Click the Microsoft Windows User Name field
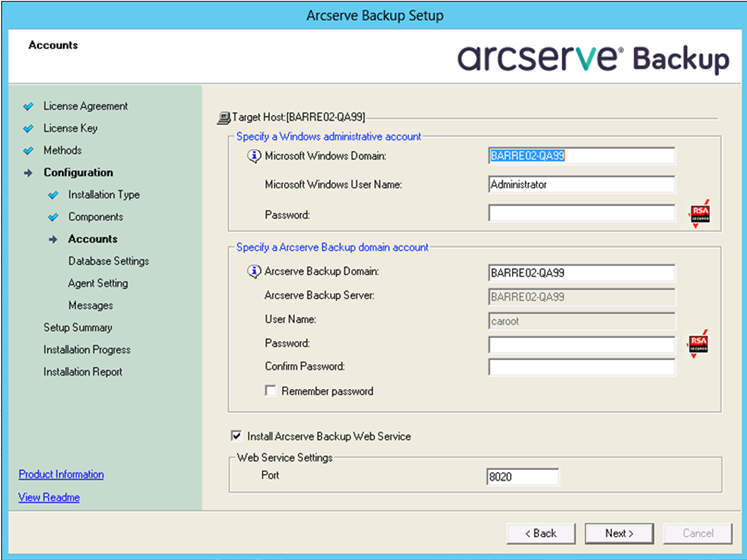 coord(581,184)
